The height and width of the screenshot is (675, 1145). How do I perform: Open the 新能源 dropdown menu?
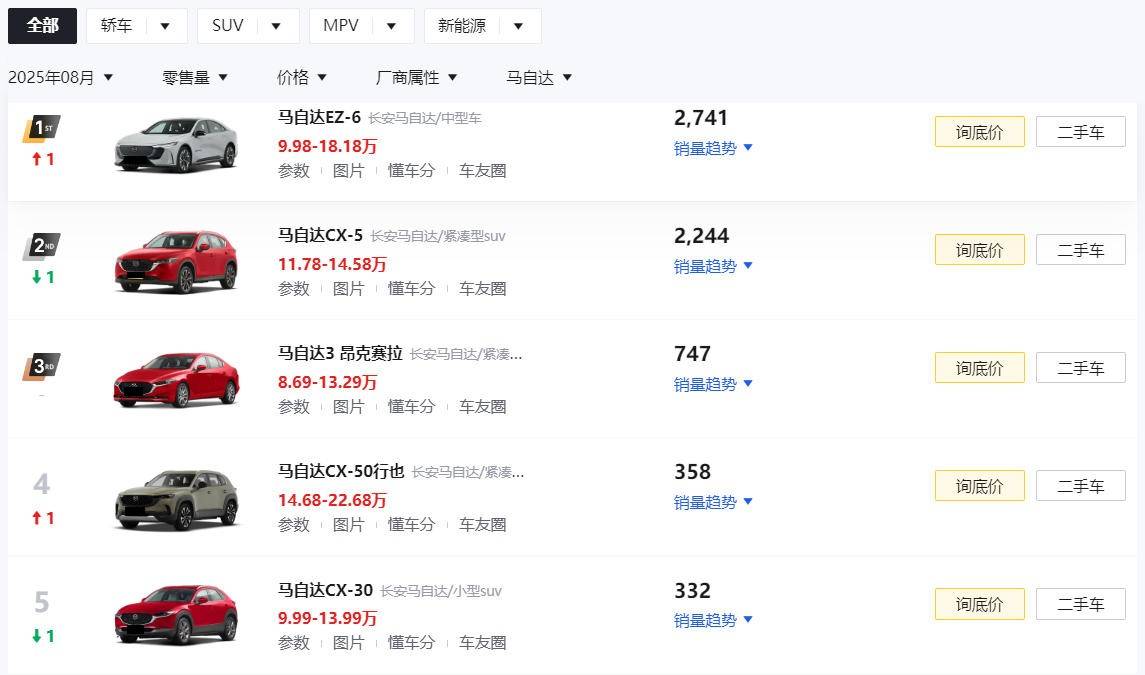click(518, 26)
